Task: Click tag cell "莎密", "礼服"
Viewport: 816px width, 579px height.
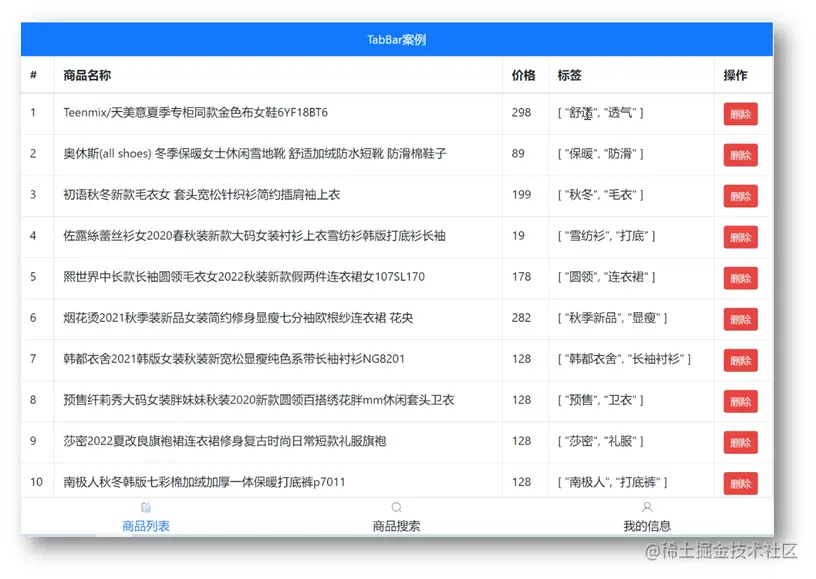Action: click(601, 441)
